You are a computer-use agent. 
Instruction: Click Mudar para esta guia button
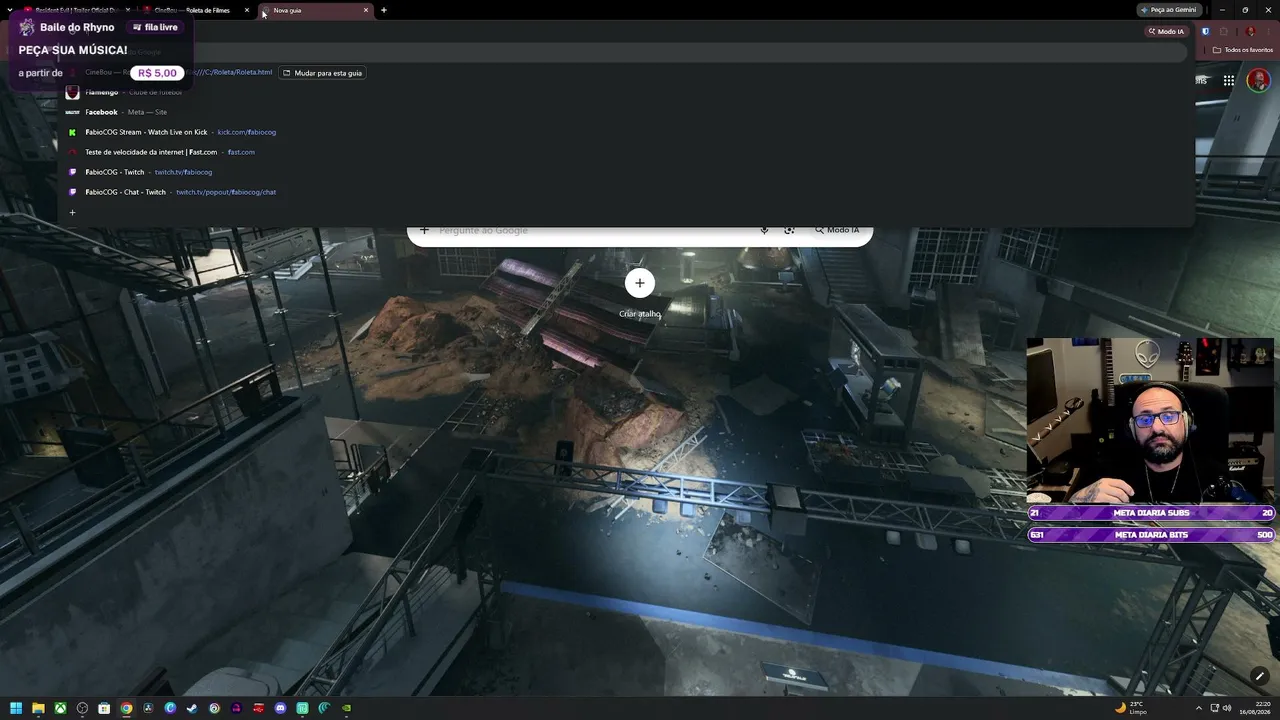point(323,73)
